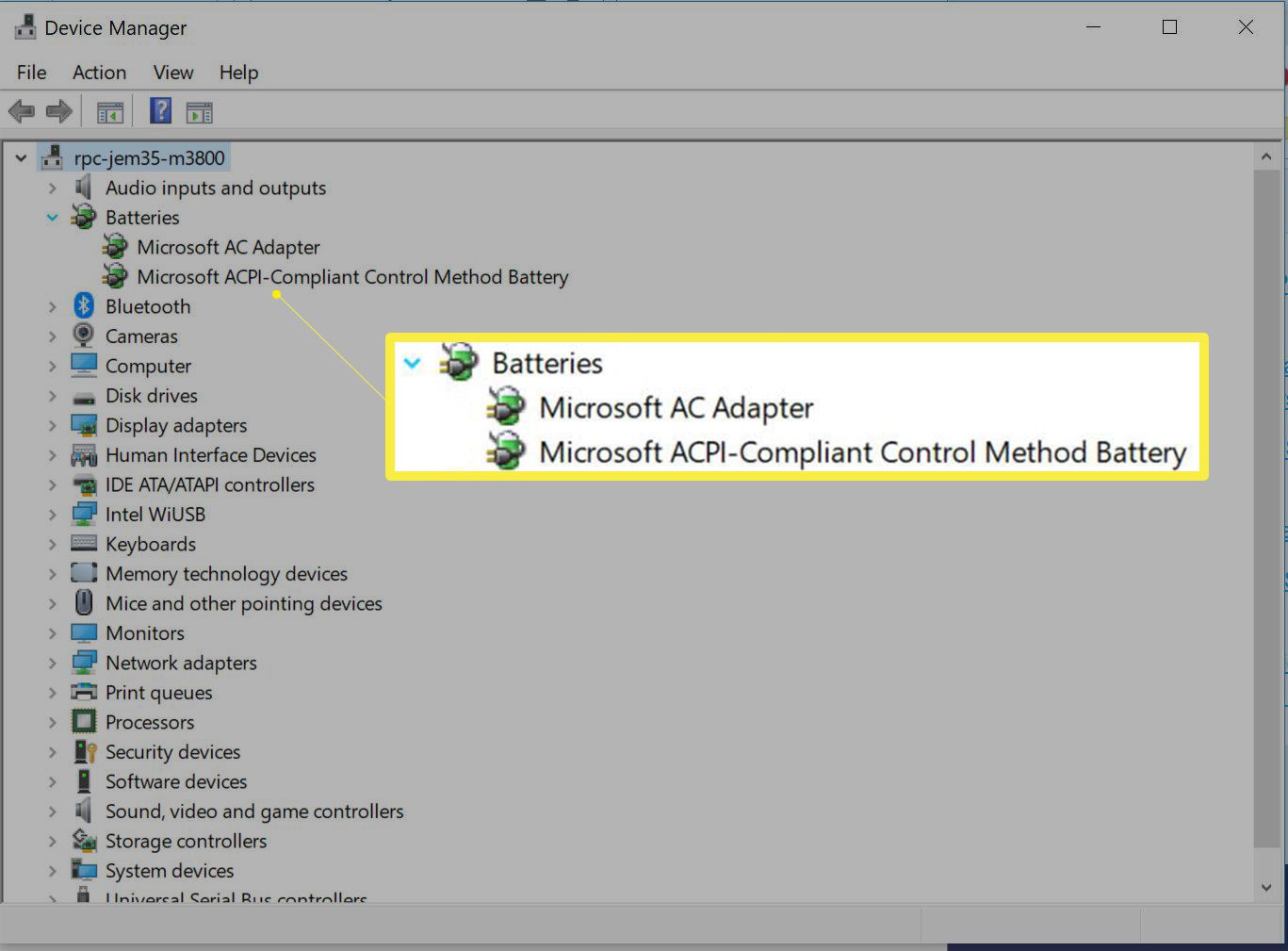Click the Bluetooth category icon
This screenshot has height=951, width=1288.
84,305
